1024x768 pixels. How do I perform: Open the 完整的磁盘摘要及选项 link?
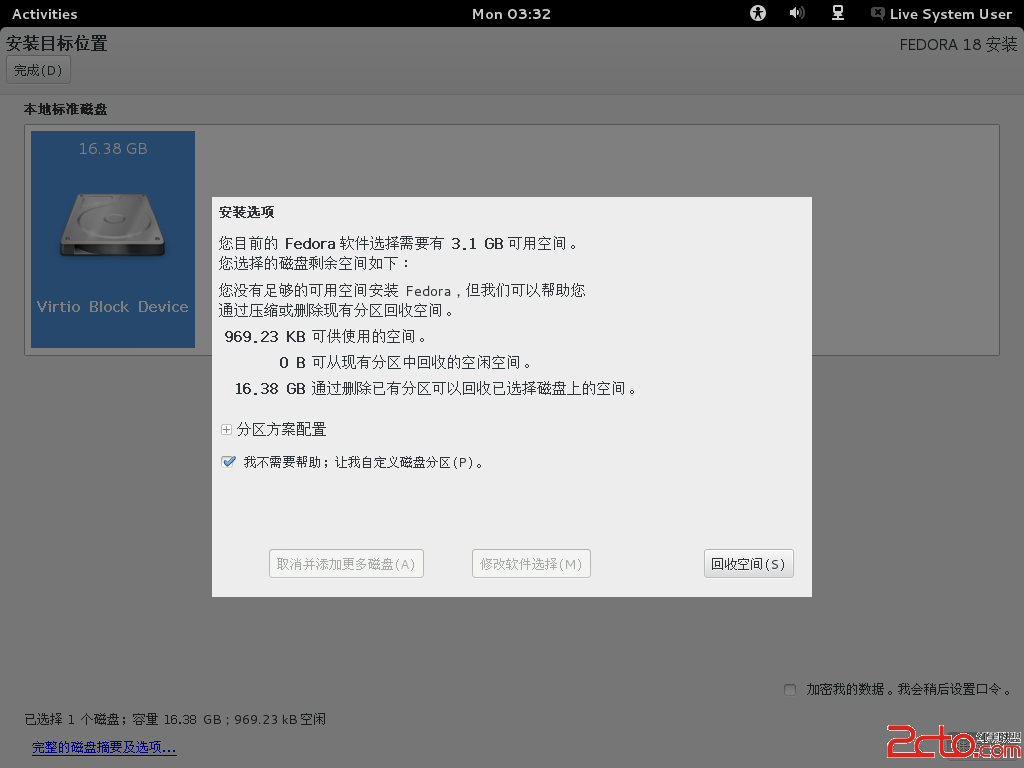104,747
